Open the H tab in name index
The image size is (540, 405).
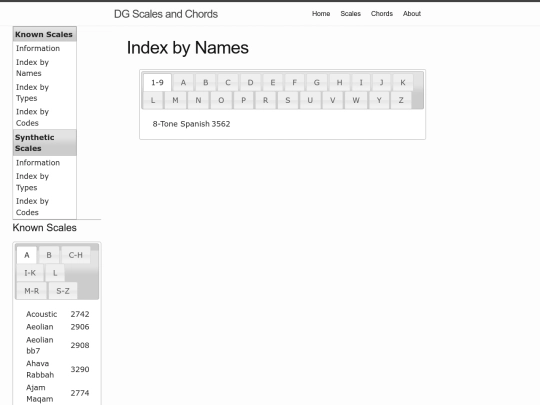pos(340,83)
